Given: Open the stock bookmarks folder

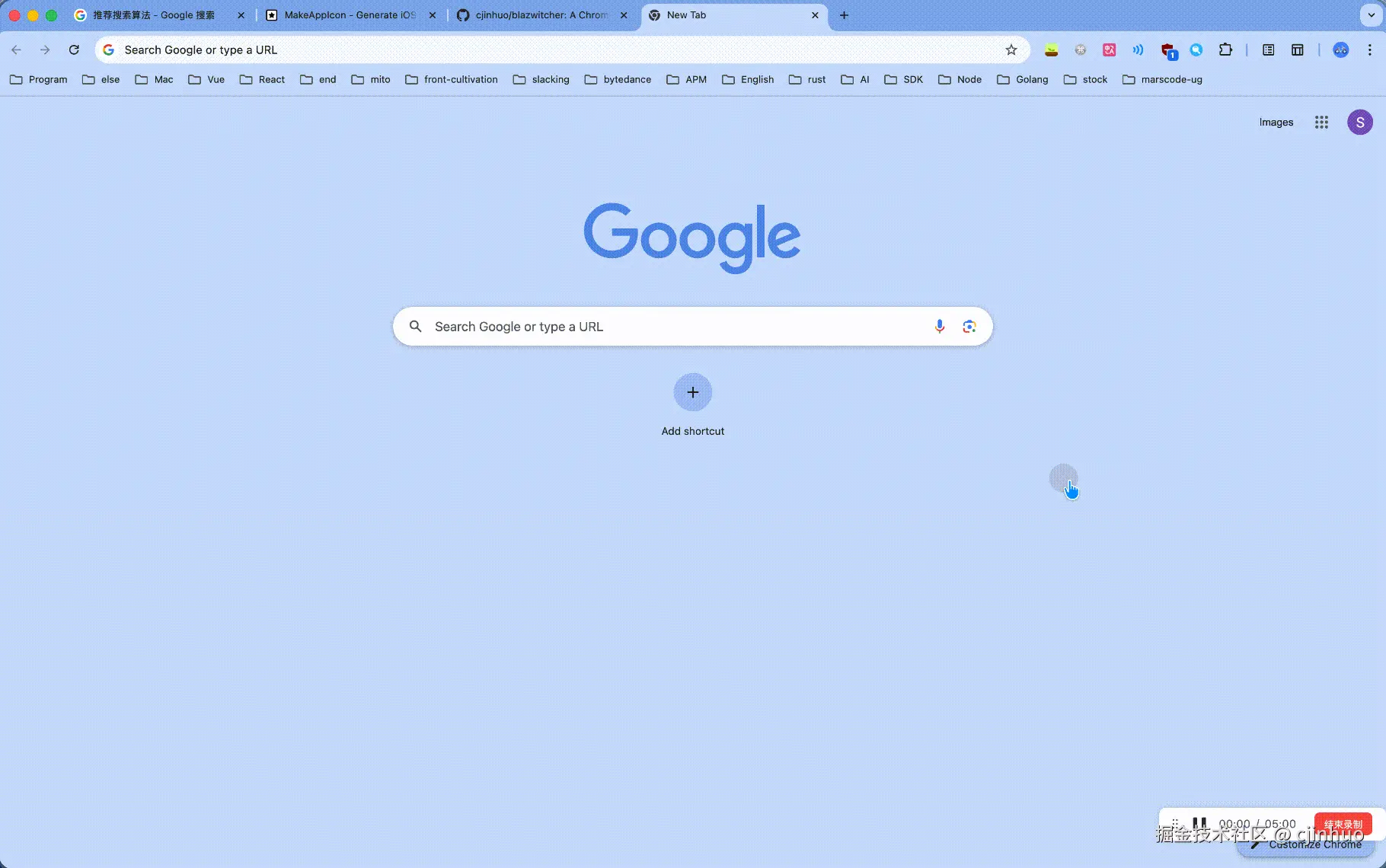Looking at the screenshot, I should pyautogui.click(x=1086, y=80).
